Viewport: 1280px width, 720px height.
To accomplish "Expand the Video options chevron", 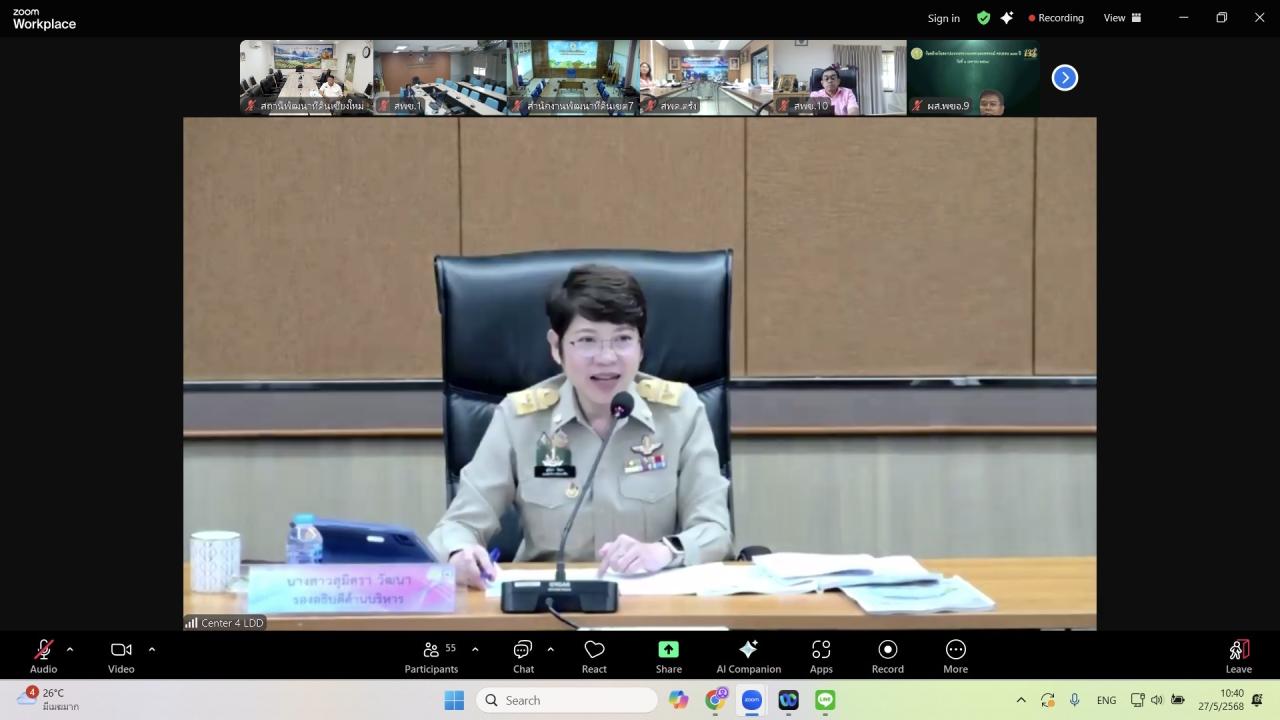I will coord(152,648).
